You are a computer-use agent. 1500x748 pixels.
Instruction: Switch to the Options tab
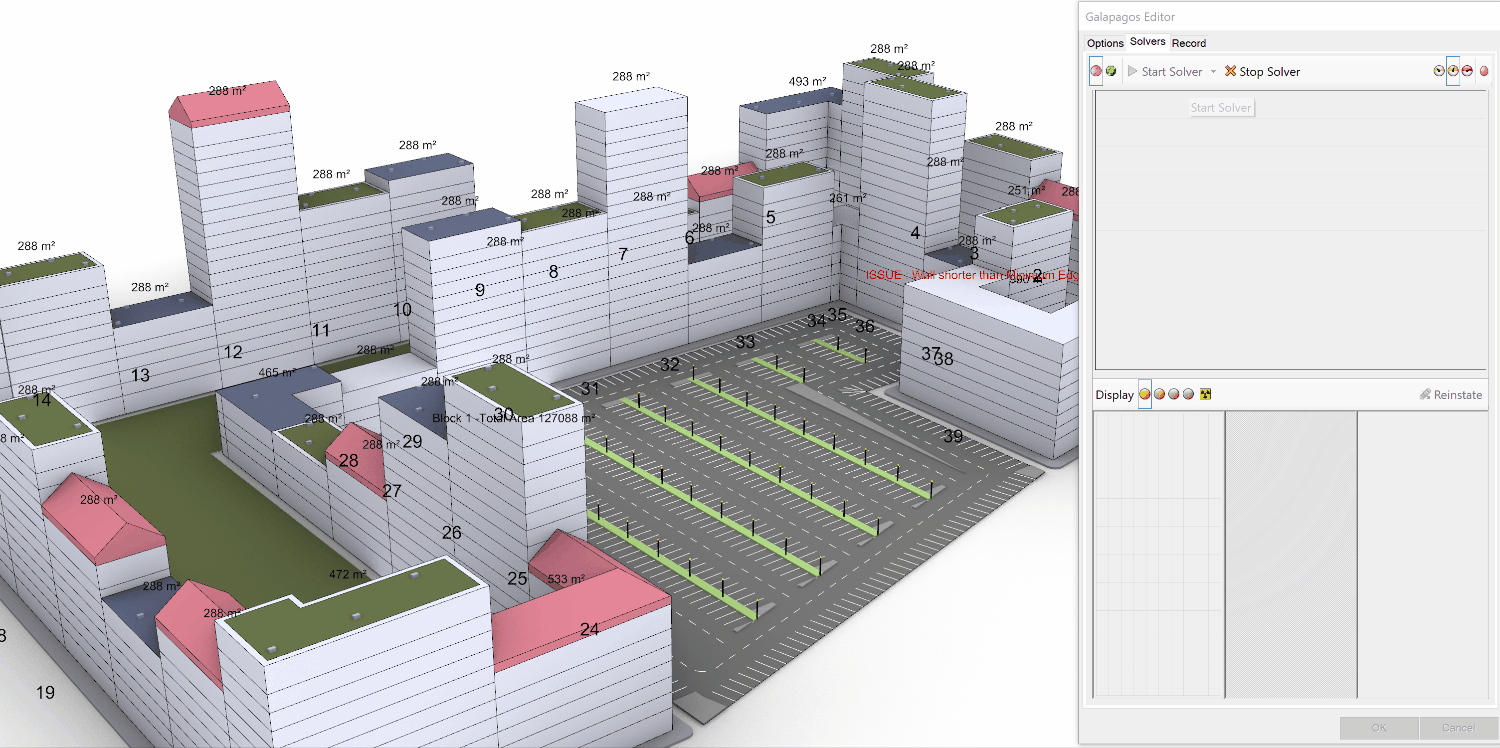1105,43
